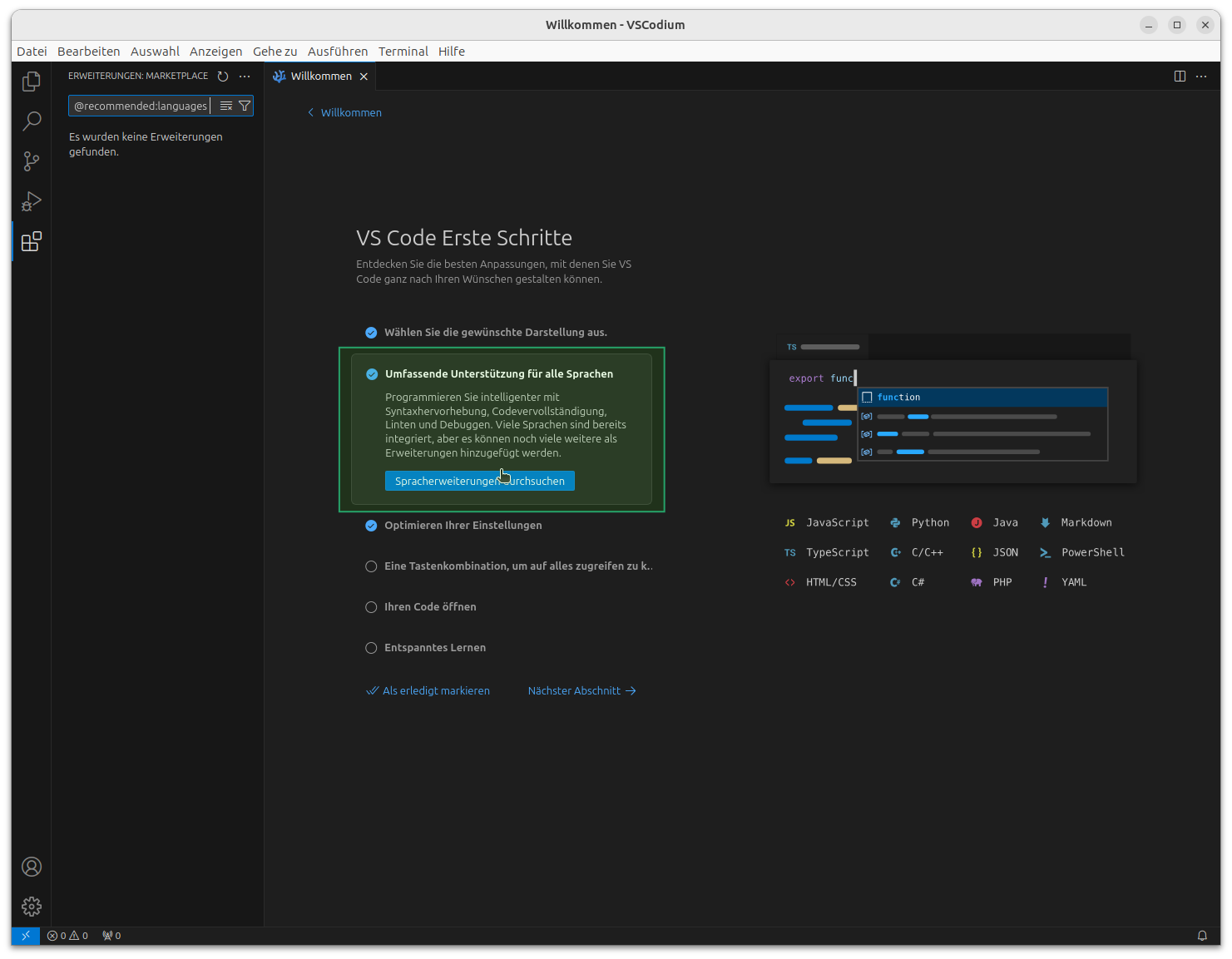This screenshot has width=1232, height=959.
Task: Open the extensions filter dropdown
Action: [245, 106]
